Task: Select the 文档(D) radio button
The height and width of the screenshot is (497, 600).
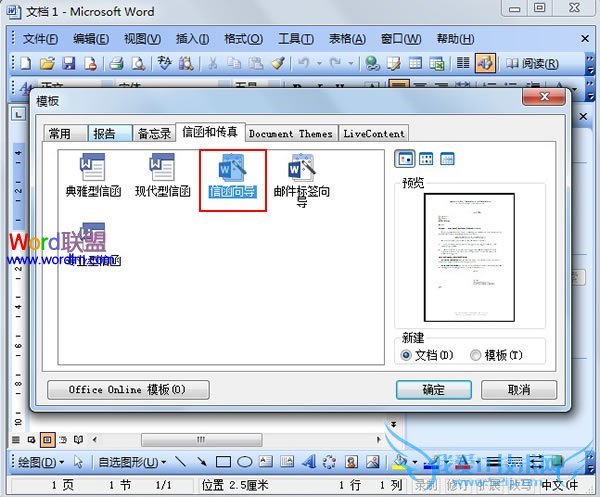Action: pyautogui.click(x=406, y=355)
